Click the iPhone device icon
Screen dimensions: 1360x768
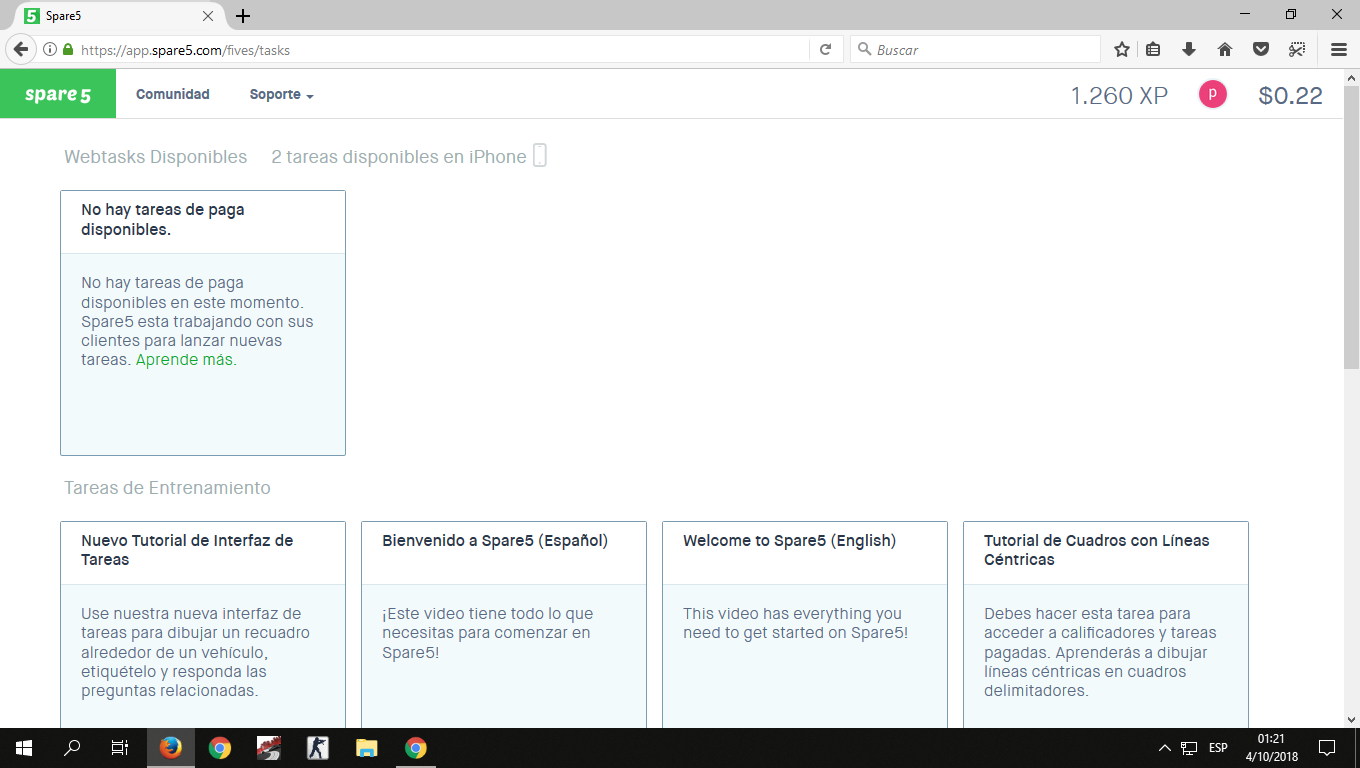click(x=539, y=156)
